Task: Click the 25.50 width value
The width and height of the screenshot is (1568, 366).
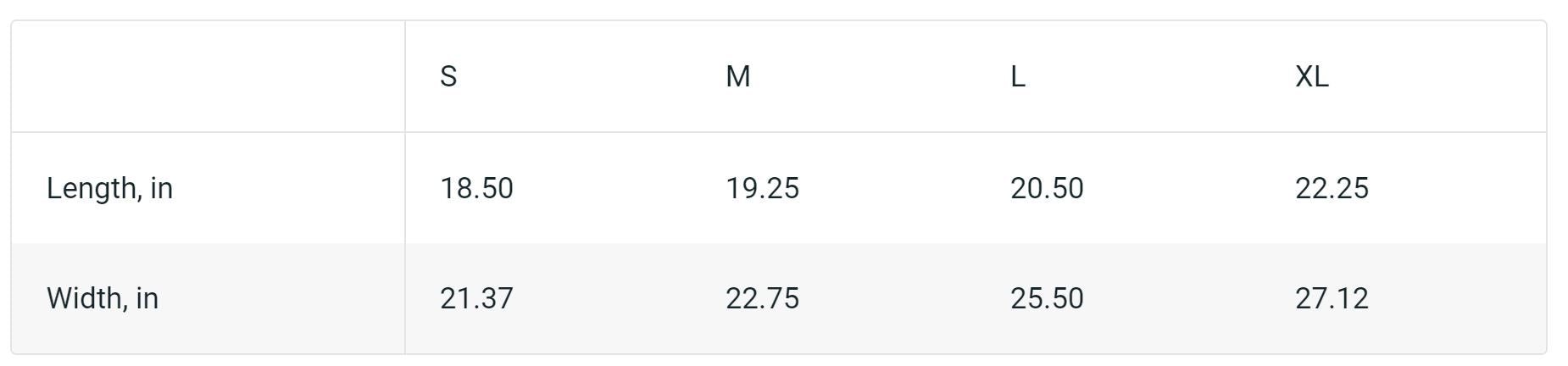Action: click(x=1047, y=298)
